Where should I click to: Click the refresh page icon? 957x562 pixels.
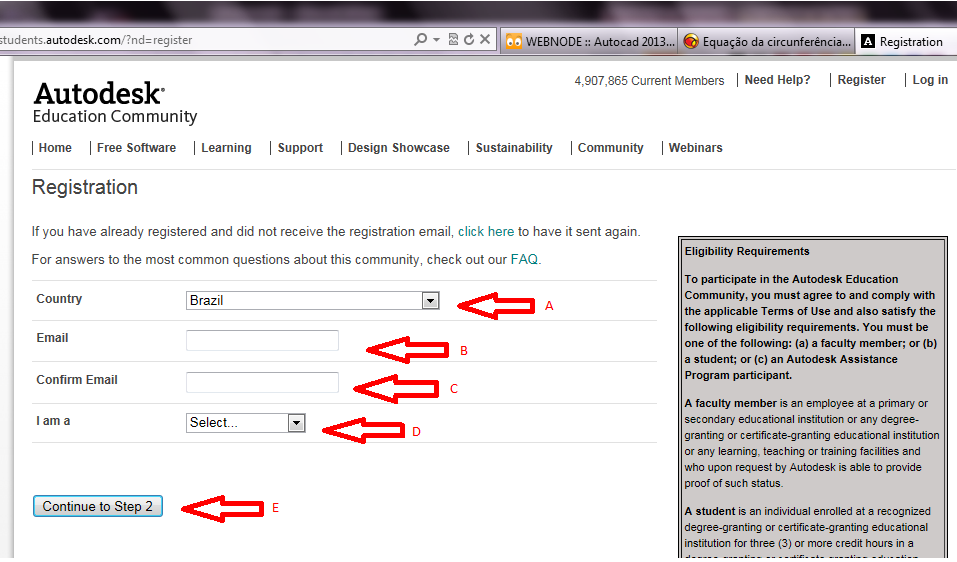(x=468, y=40)
